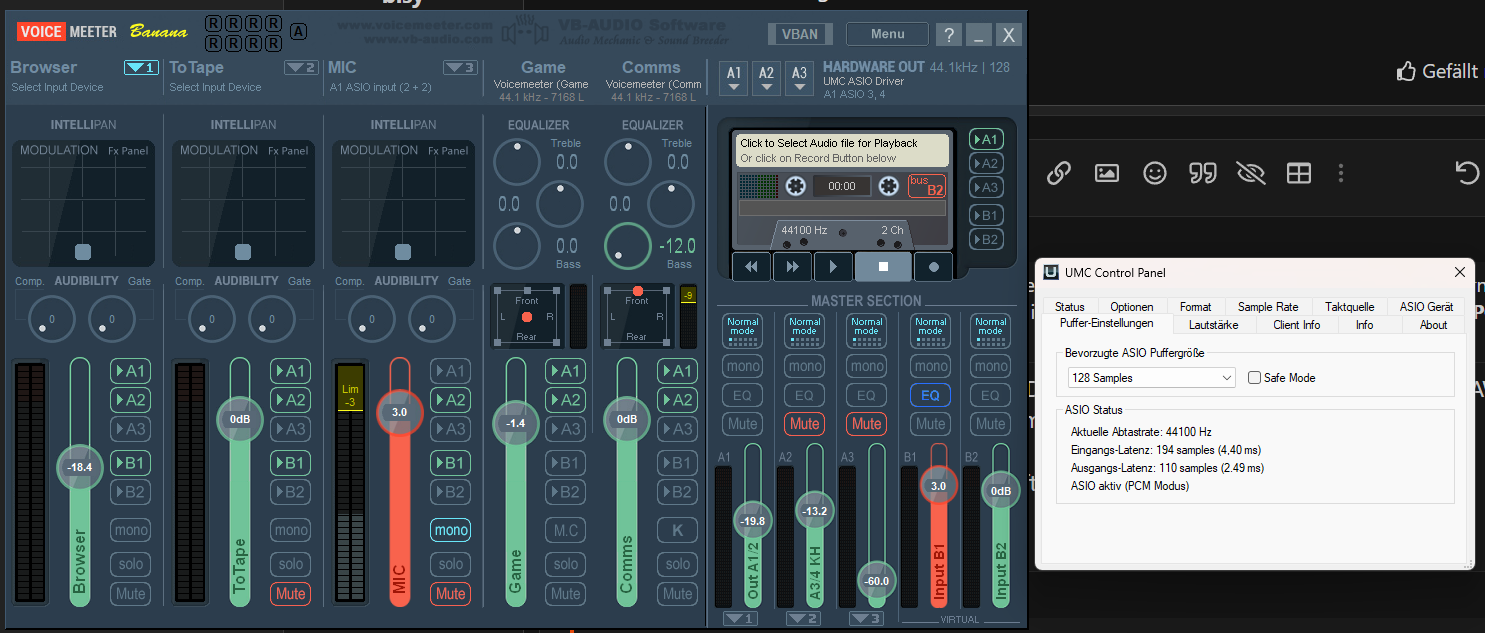Unmute the A3 bus
Screen dimensions: 1485x633
click(x=866, y=424)
